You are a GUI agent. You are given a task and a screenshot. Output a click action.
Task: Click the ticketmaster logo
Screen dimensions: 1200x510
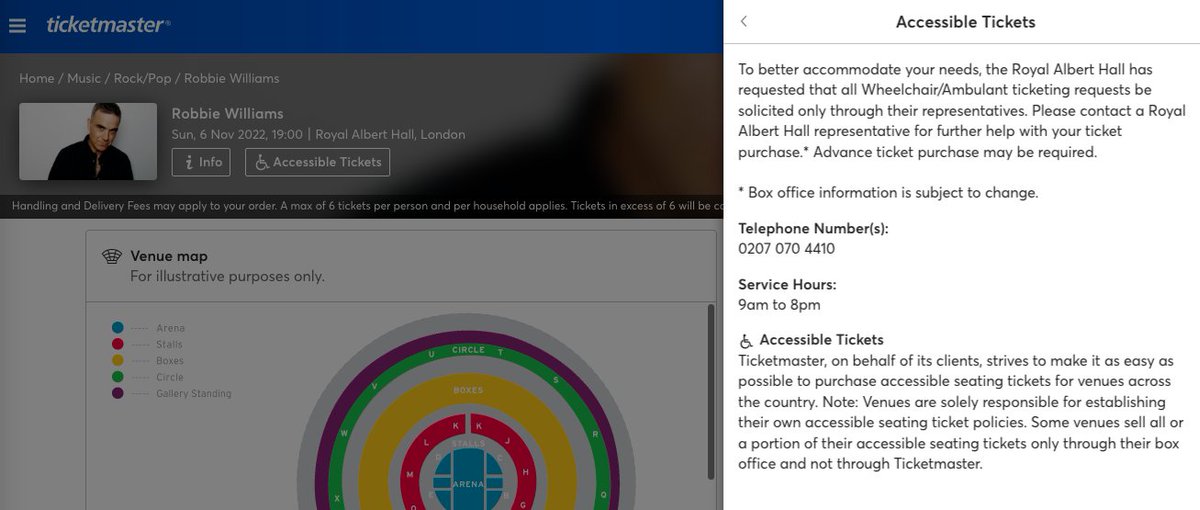108,25
